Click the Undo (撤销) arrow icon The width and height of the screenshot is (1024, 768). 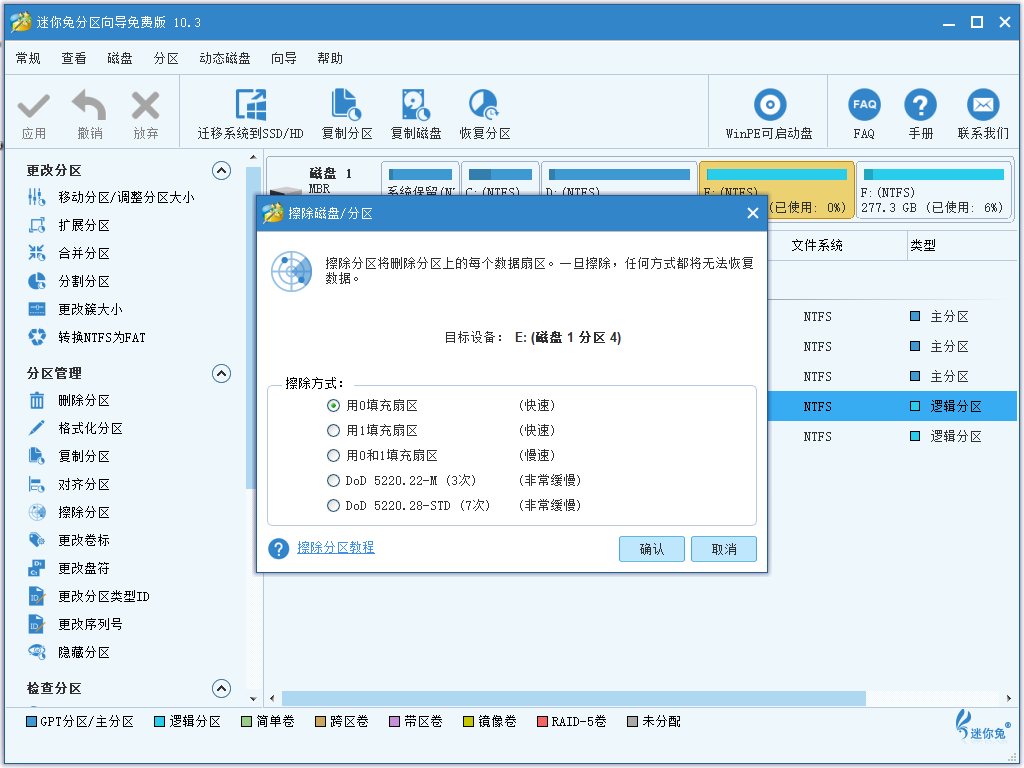point(89,106)
